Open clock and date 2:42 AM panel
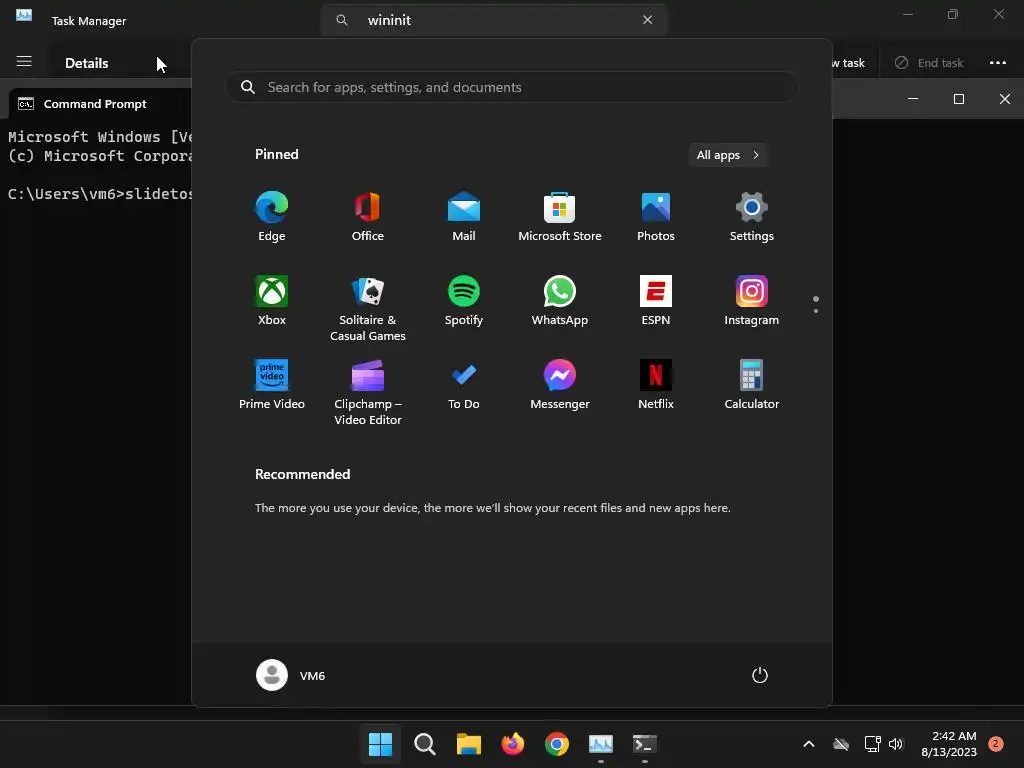This screenshot has height=768, width=1024. tap(949, 744)
